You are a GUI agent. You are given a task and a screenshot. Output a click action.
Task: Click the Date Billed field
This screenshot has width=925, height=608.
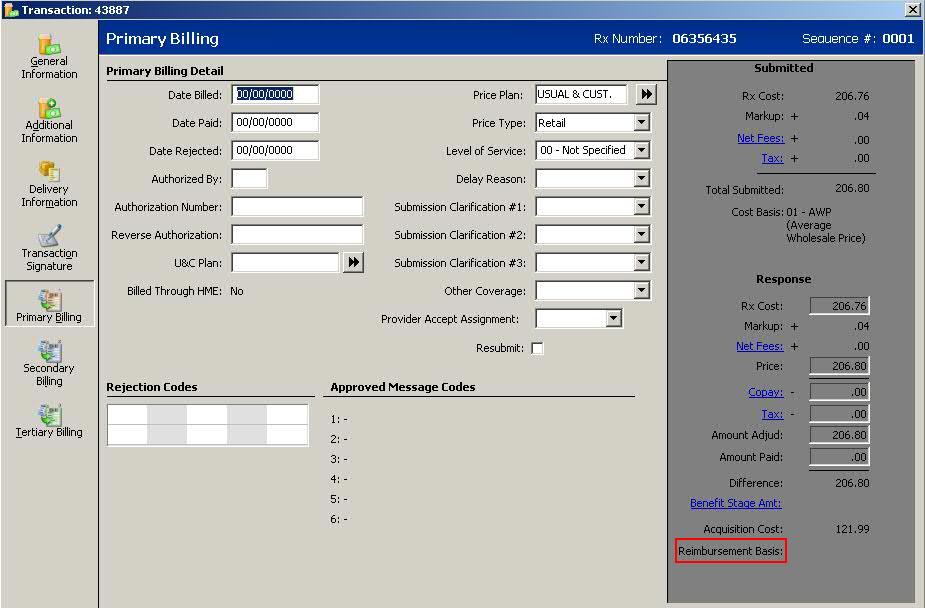click(275, 94)
